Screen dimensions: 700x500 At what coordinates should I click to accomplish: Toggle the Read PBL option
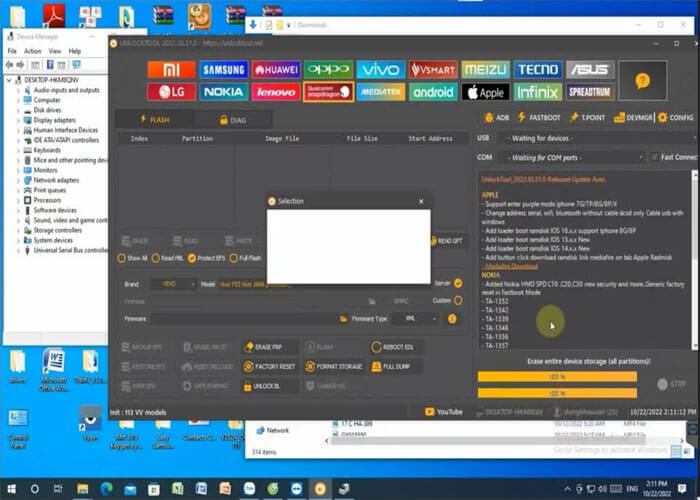(x=167, y=258)
